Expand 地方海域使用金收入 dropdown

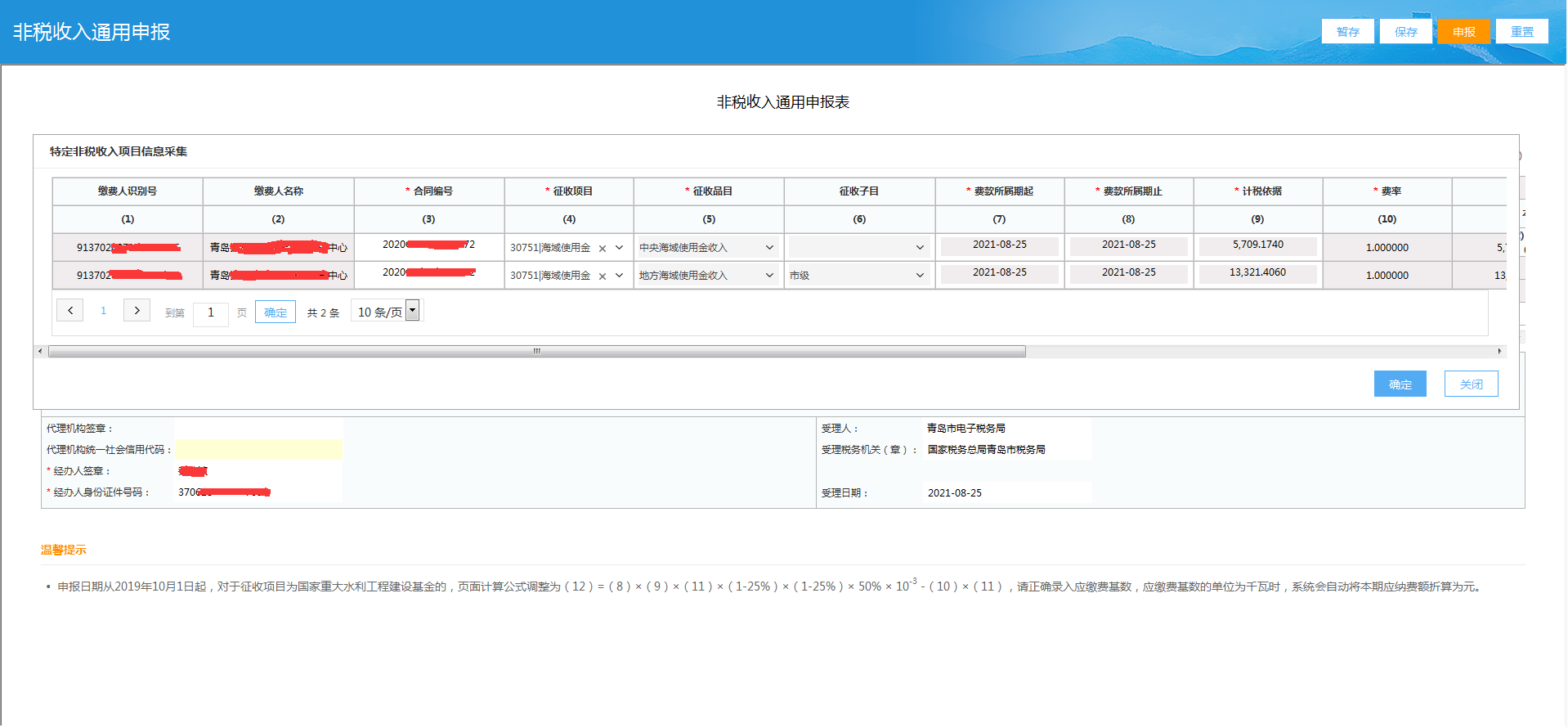coord(769,276)
